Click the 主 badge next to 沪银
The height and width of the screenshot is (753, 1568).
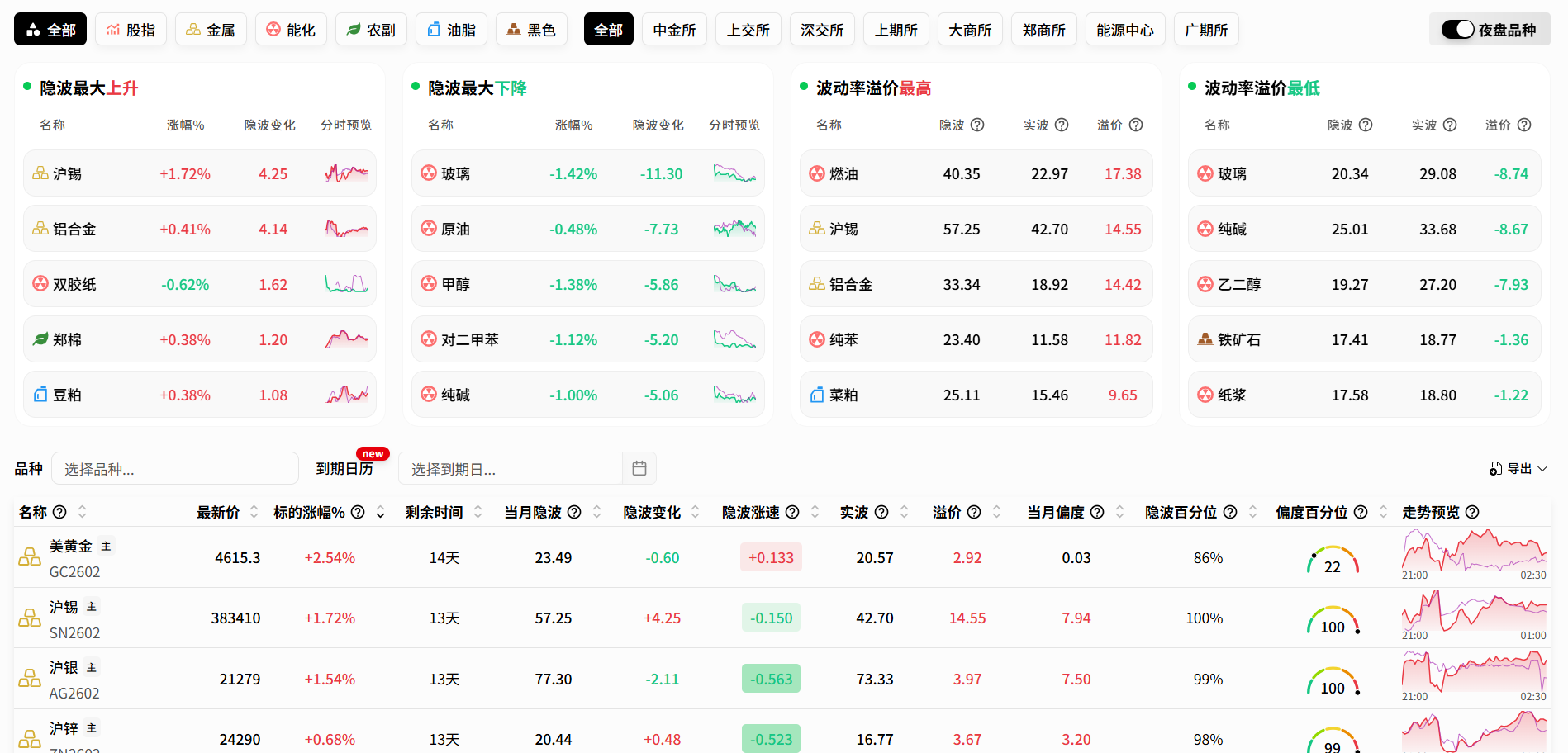[x=92, y=667]
